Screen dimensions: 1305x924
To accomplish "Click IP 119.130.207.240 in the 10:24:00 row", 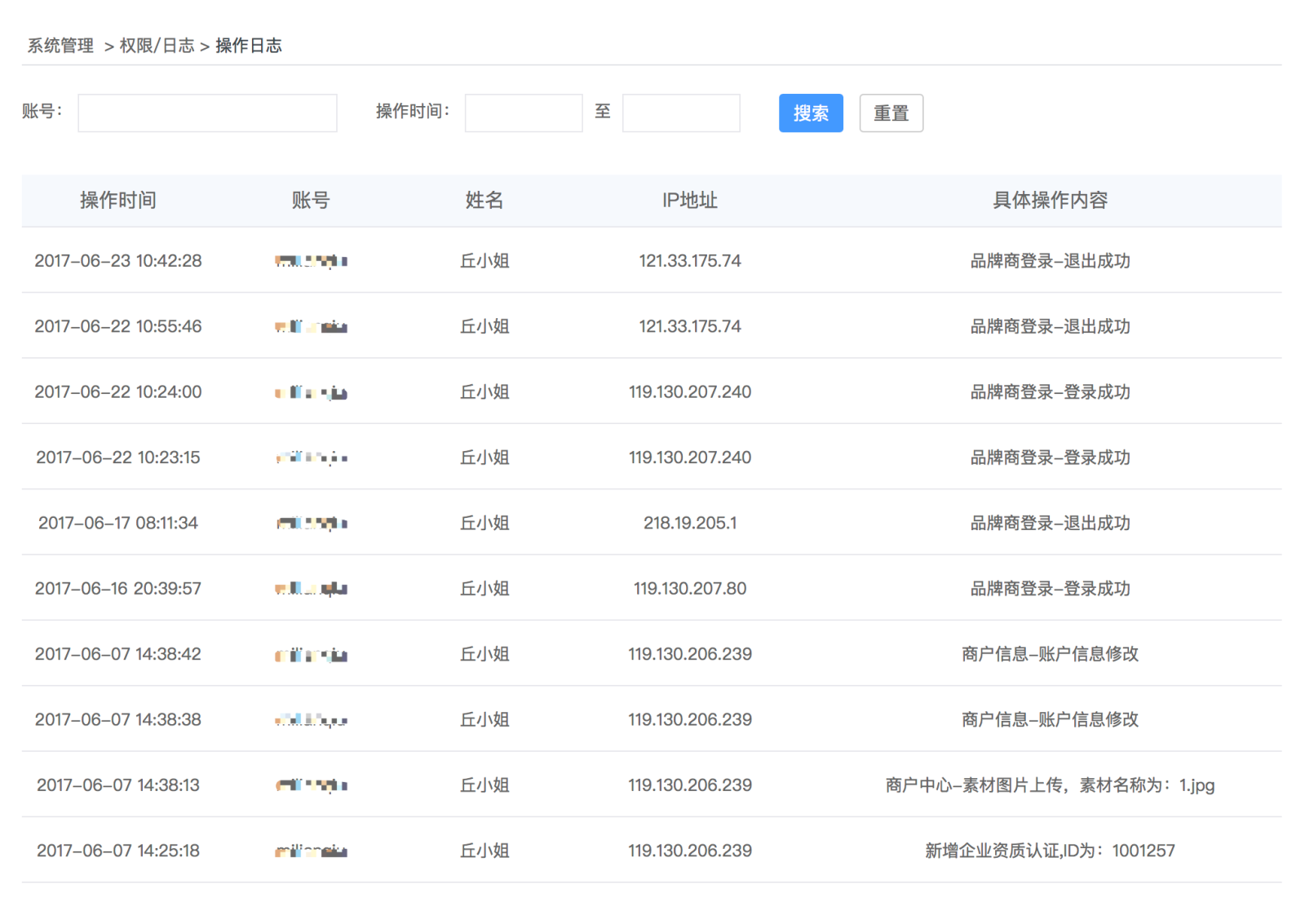I will (690, 391).
